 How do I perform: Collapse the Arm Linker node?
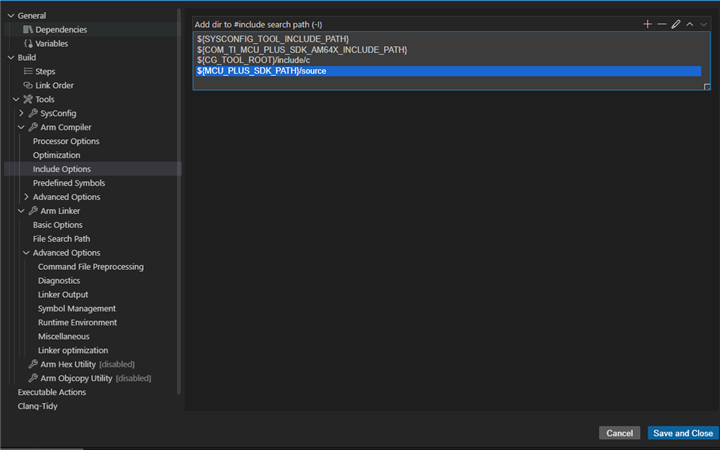point(21,211)
